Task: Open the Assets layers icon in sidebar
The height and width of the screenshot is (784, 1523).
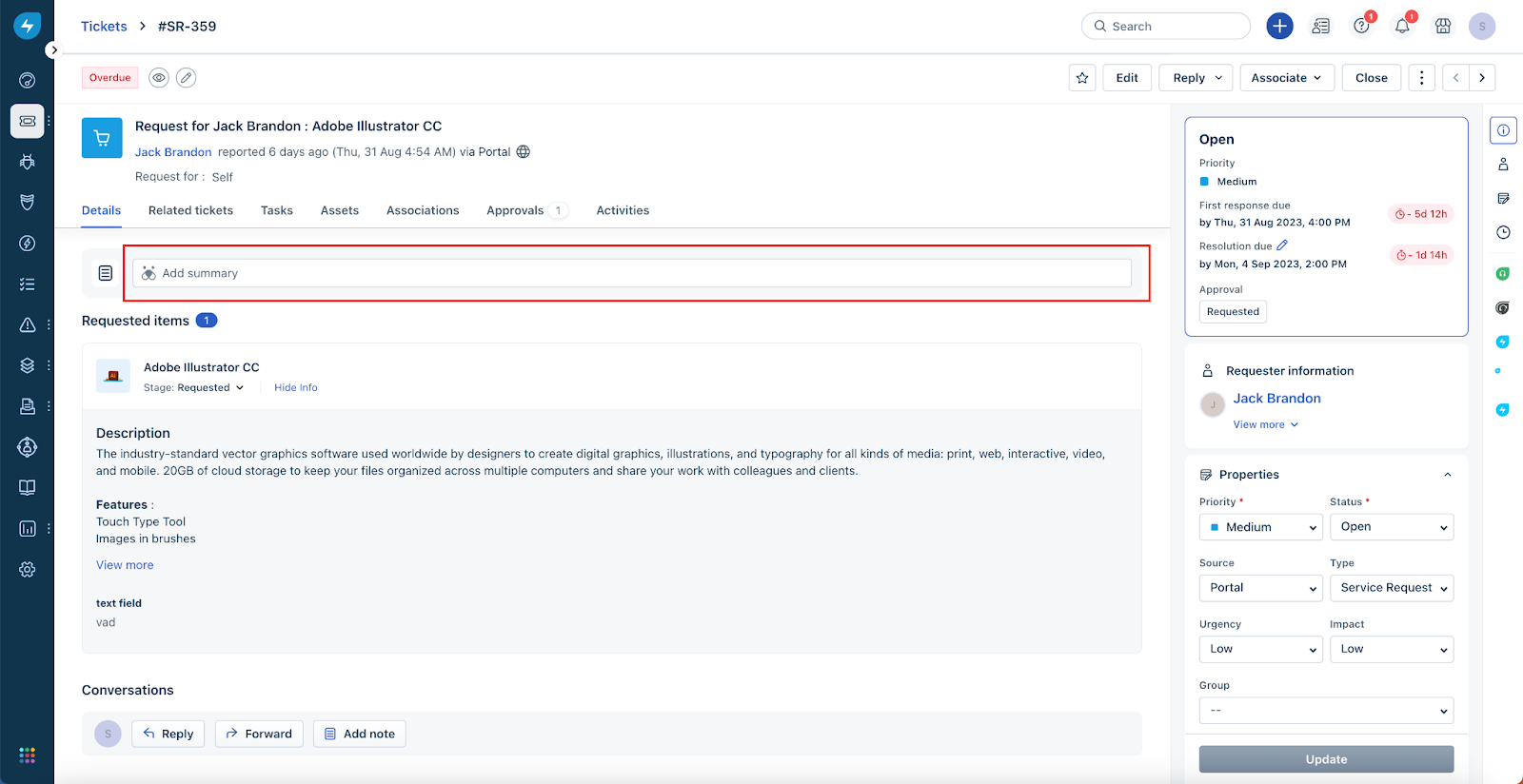Action: click(x=28, y=365)
